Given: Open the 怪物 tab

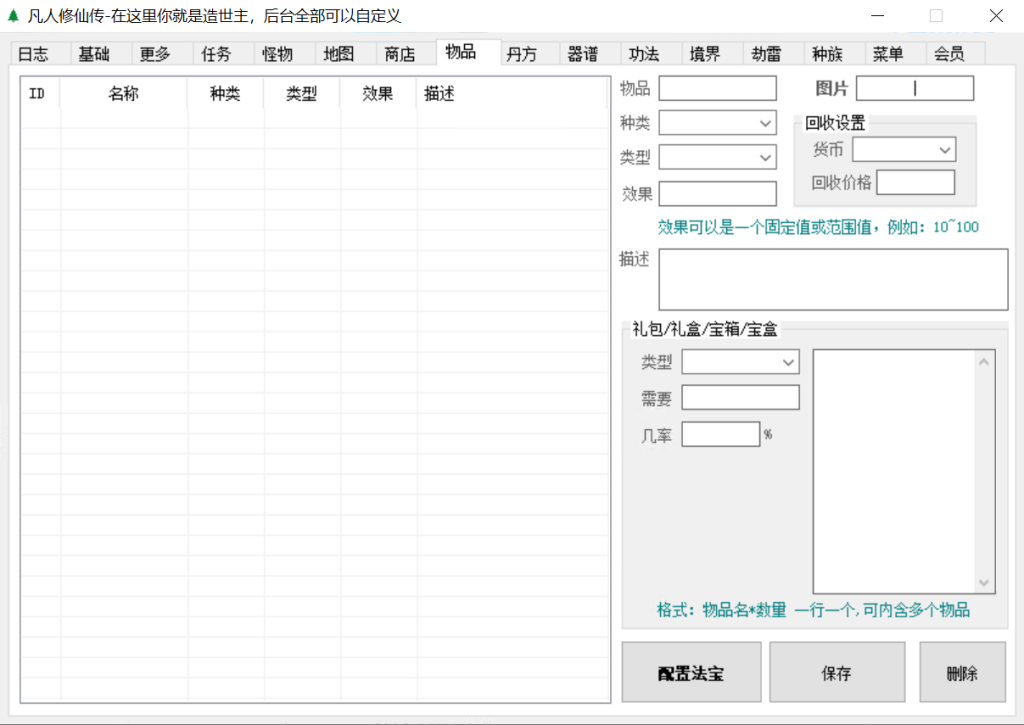Looking at the screenshot, I should tap(277, 54).
